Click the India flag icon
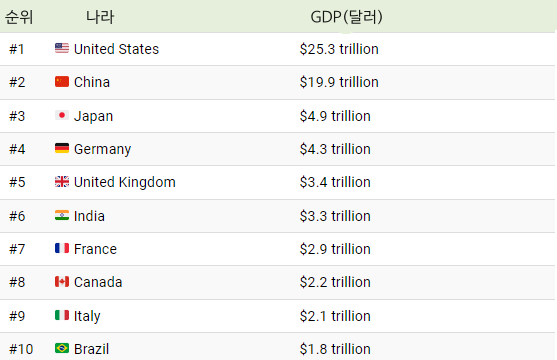The width and height of the screenshot is (557, 360). [x=62, y=215]
